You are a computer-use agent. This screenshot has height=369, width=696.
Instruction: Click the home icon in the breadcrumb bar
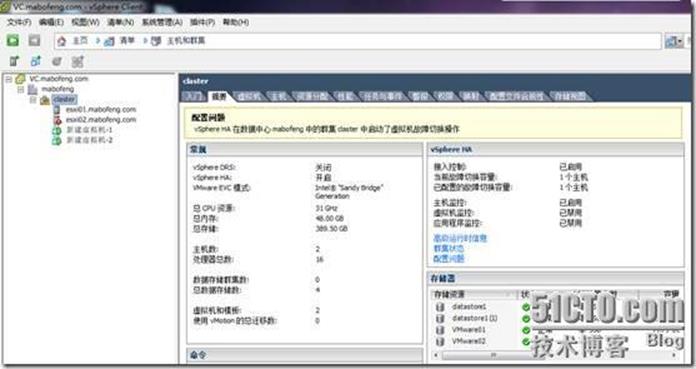click(62, 41)
